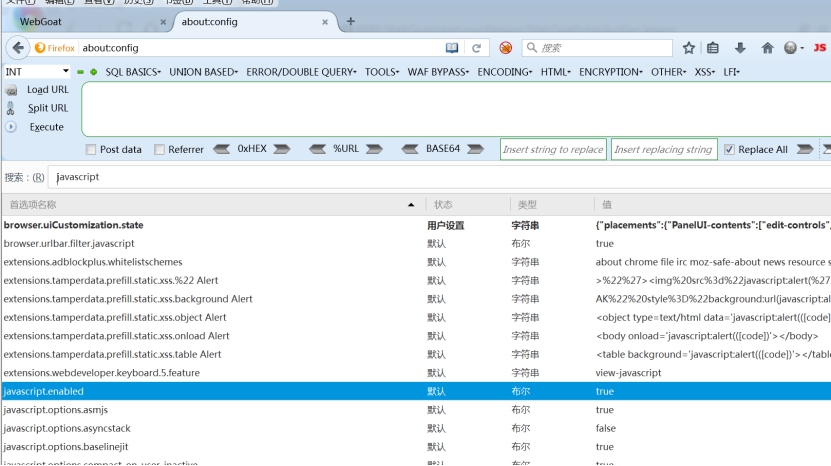Expand the ENCODING menu
831x466 pixels.
point(505,72)
